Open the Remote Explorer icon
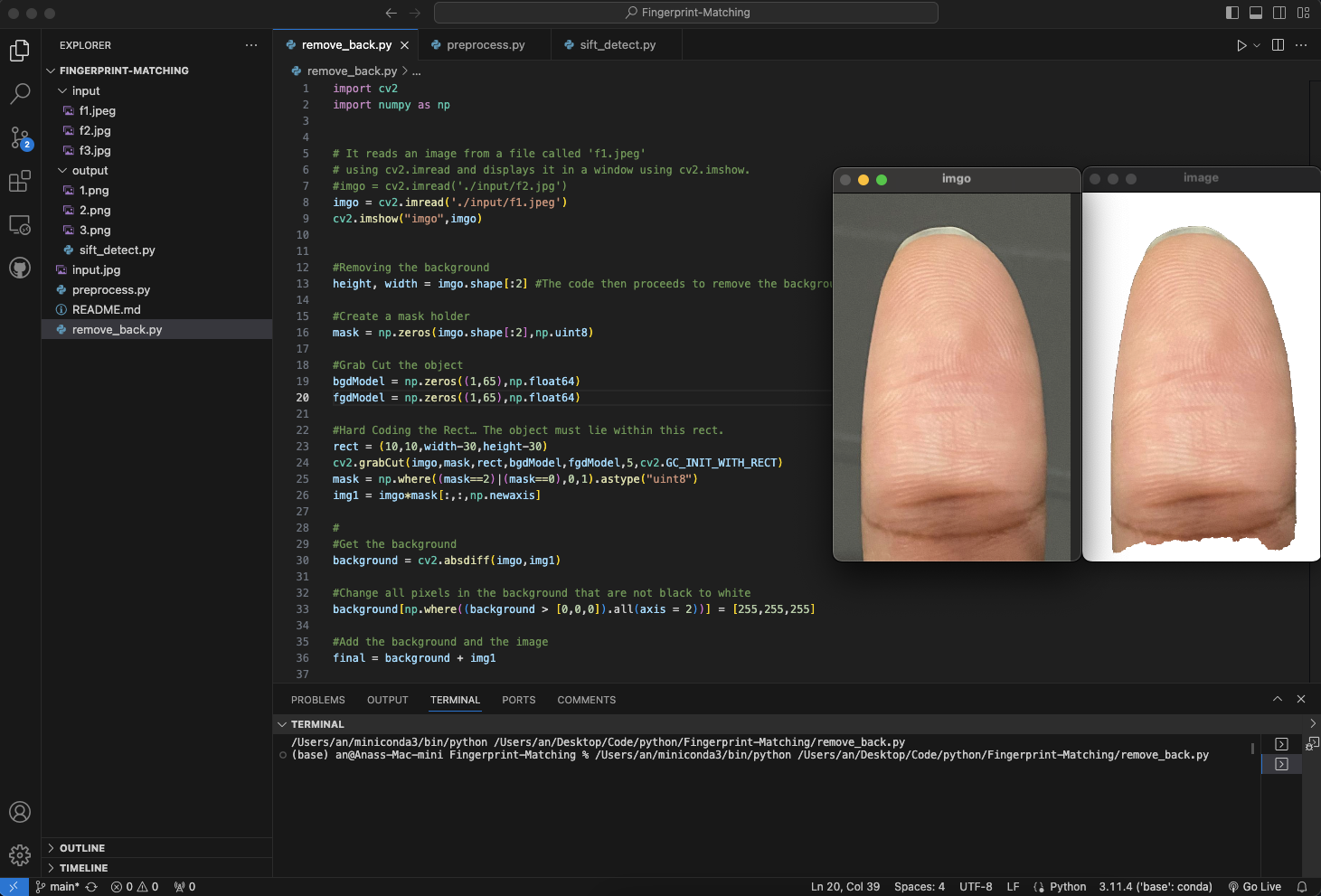The height and width of the screenshot is (896, 1321). click(x=20, y=224)
